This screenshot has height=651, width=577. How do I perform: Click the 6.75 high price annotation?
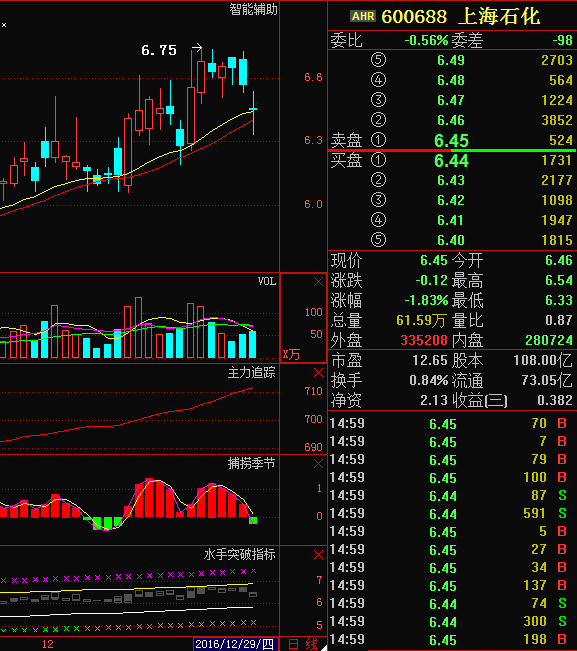point(159,50)
